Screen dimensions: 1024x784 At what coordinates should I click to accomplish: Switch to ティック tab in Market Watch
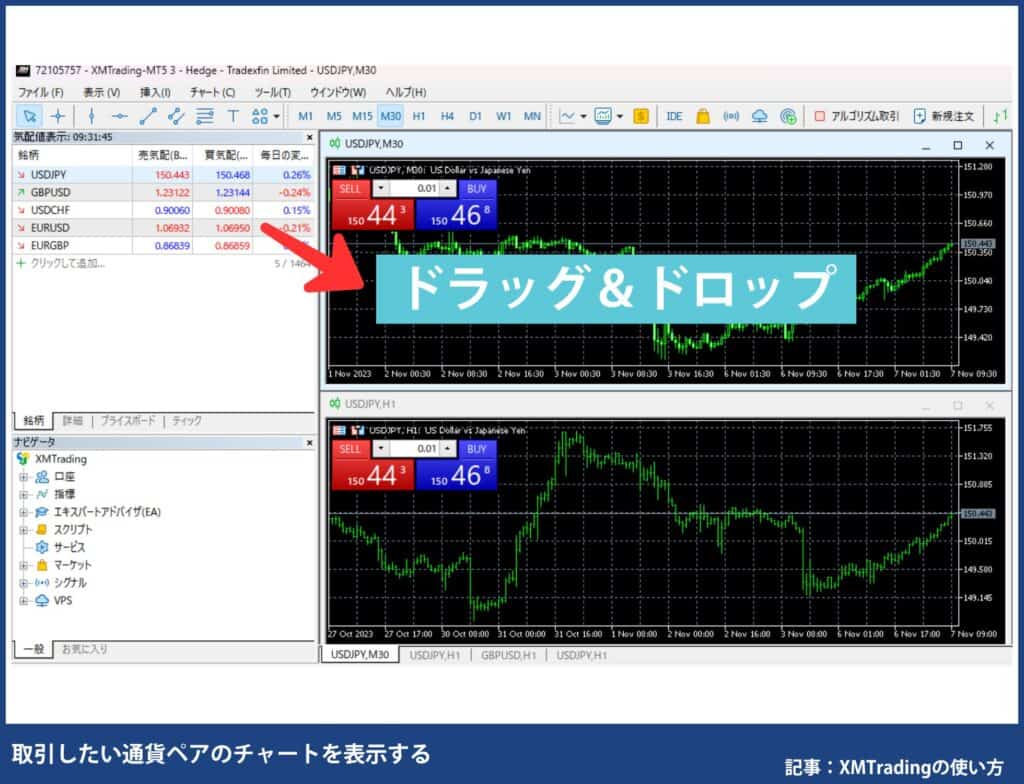tap(187, 421)
